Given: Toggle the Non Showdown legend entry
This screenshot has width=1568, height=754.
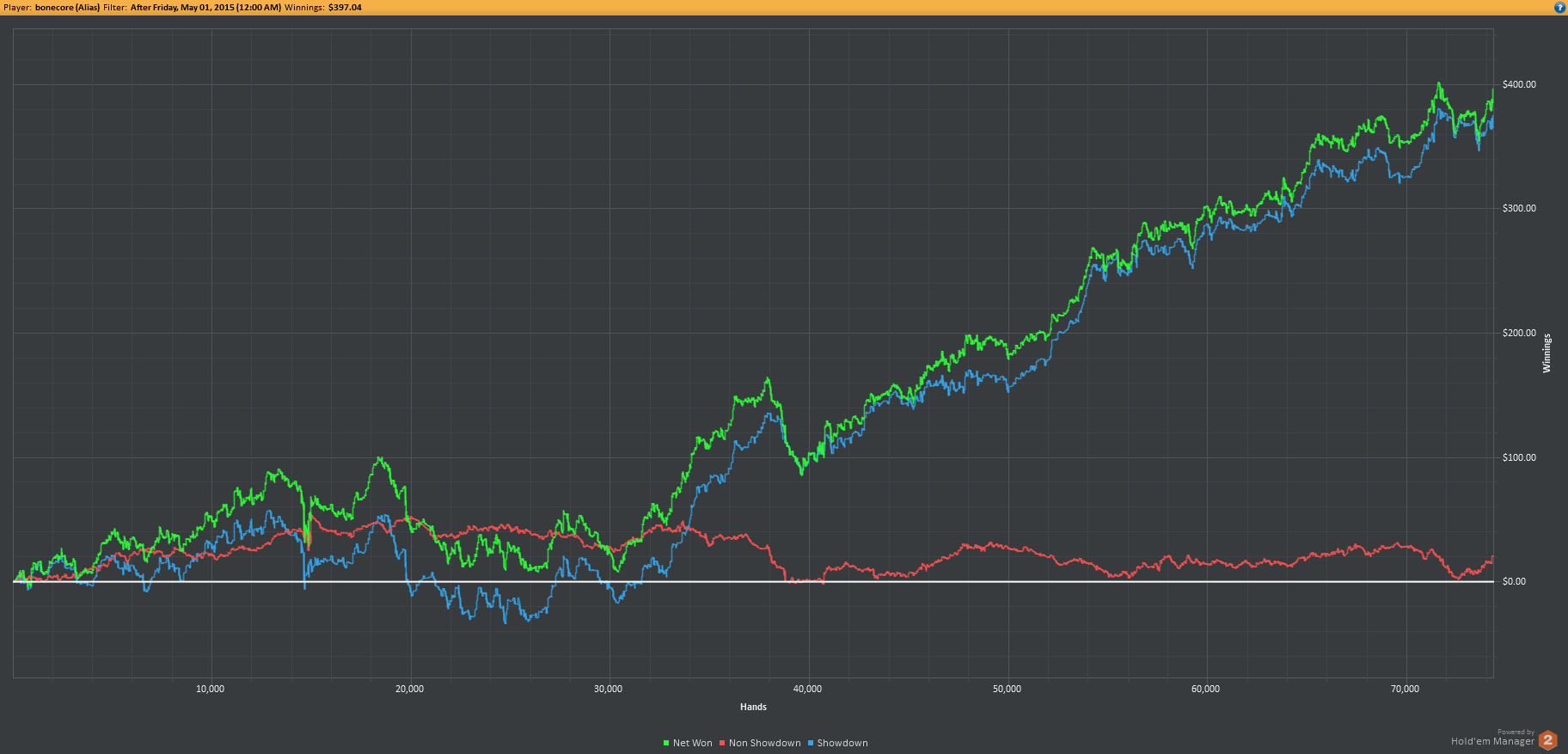Looking at the screenshot, I should click(760, 743).
